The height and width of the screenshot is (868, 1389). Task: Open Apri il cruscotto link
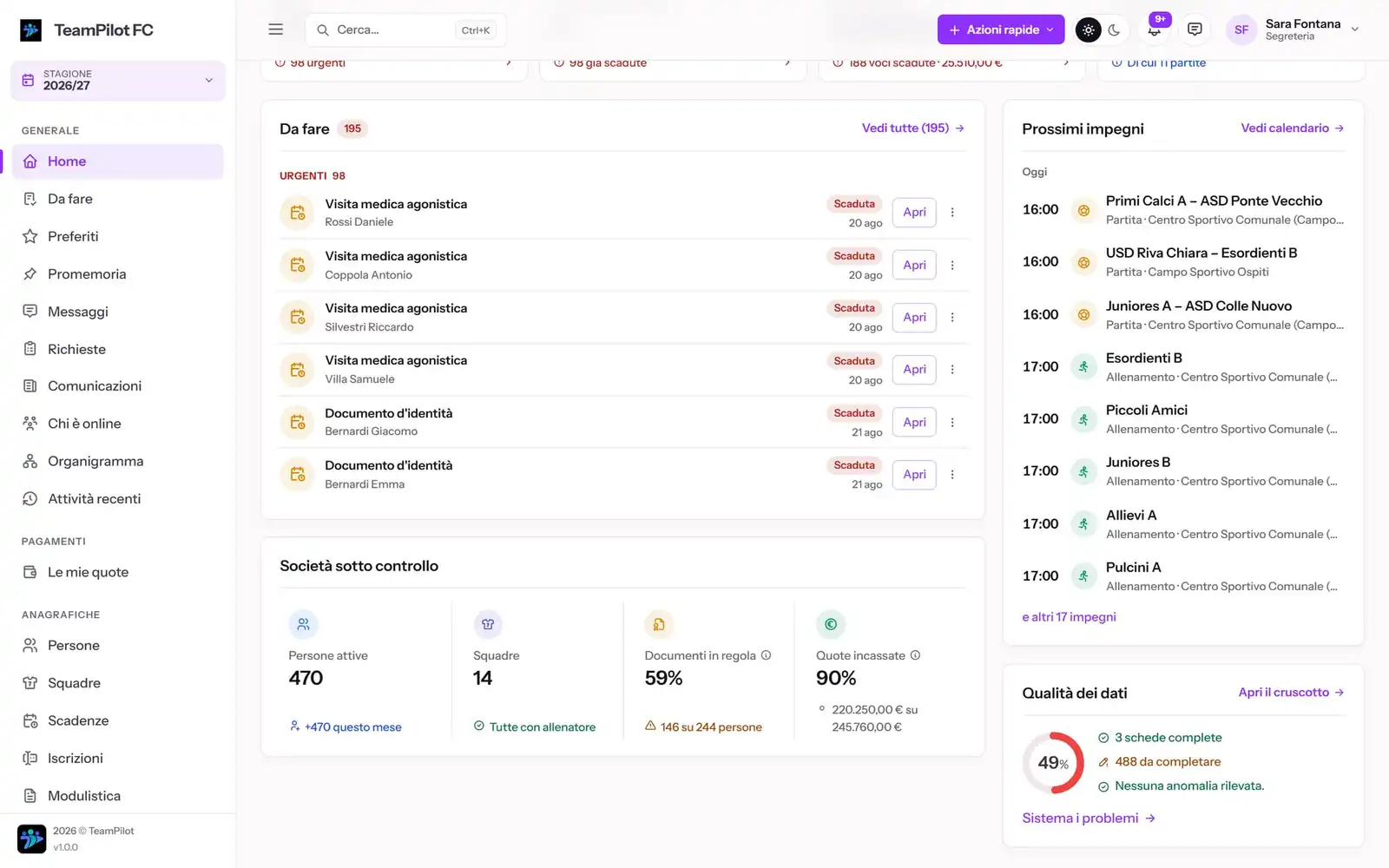pos(1292,693)
